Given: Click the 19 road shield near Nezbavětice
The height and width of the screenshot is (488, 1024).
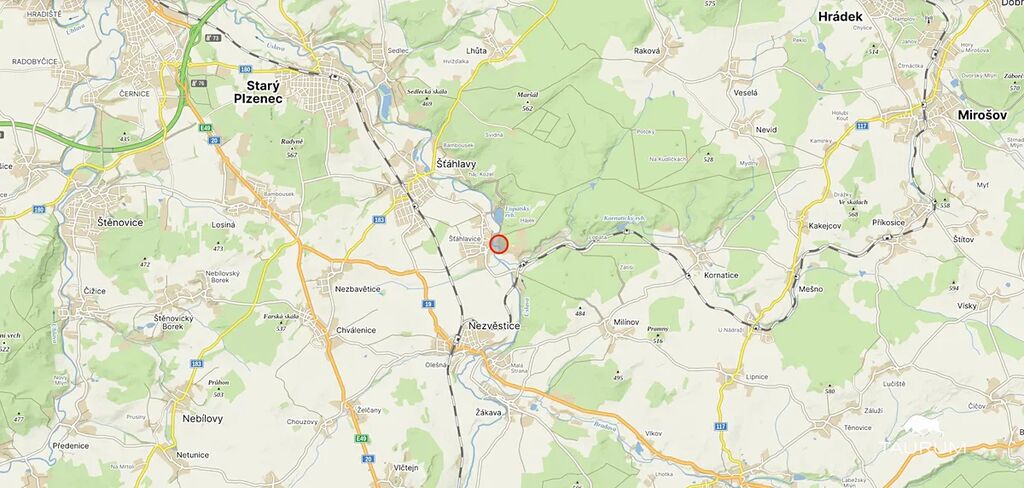Looking at the screenshot, I should (x=428, y=304).
